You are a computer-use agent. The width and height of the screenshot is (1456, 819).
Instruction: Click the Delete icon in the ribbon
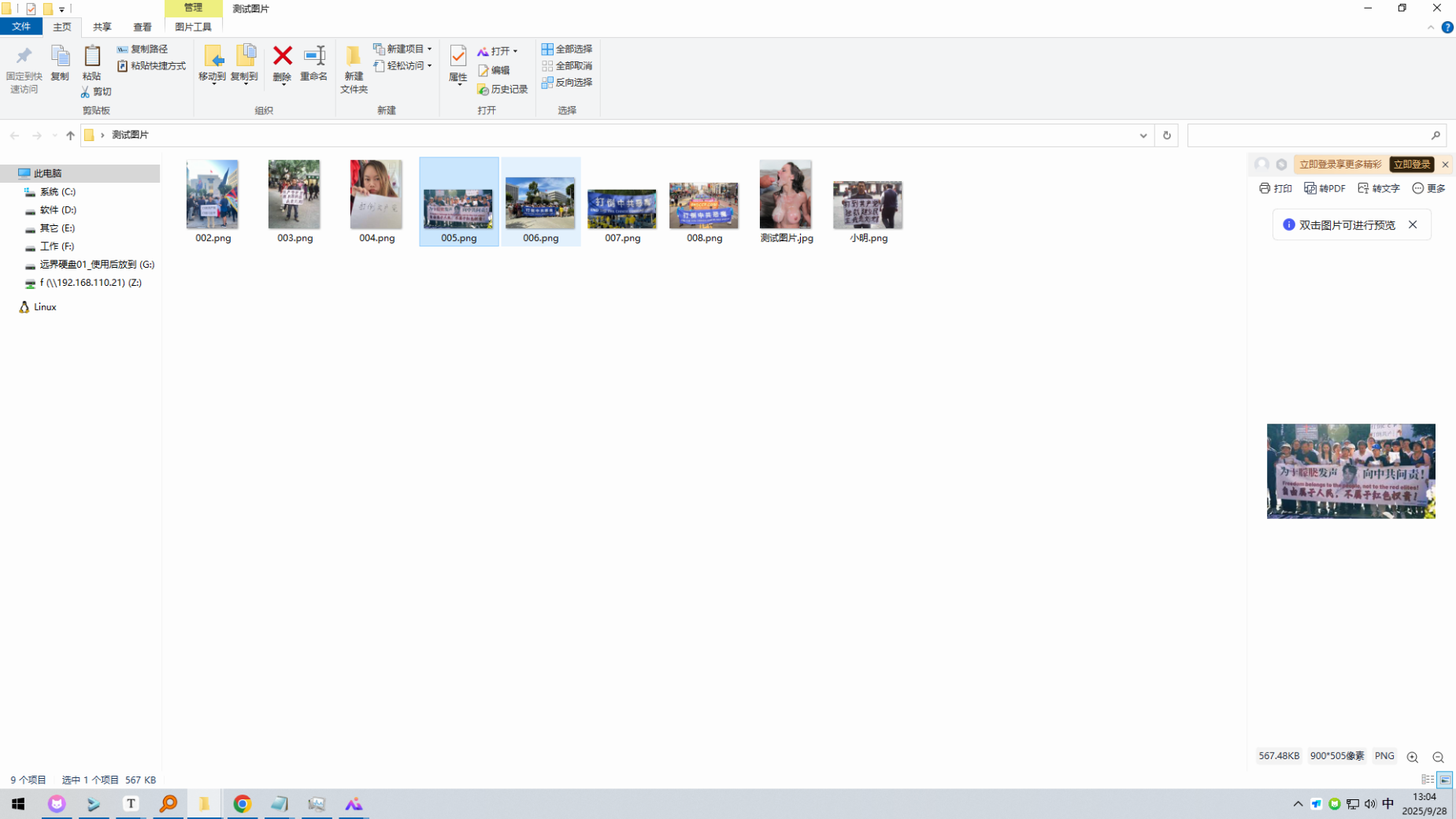(282, 63)
